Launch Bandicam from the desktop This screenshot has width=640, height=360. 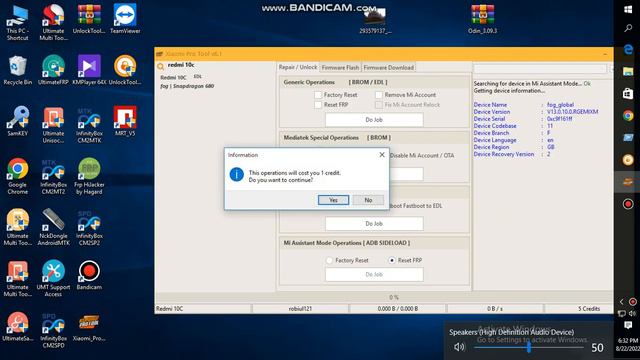tap(89, 276)
